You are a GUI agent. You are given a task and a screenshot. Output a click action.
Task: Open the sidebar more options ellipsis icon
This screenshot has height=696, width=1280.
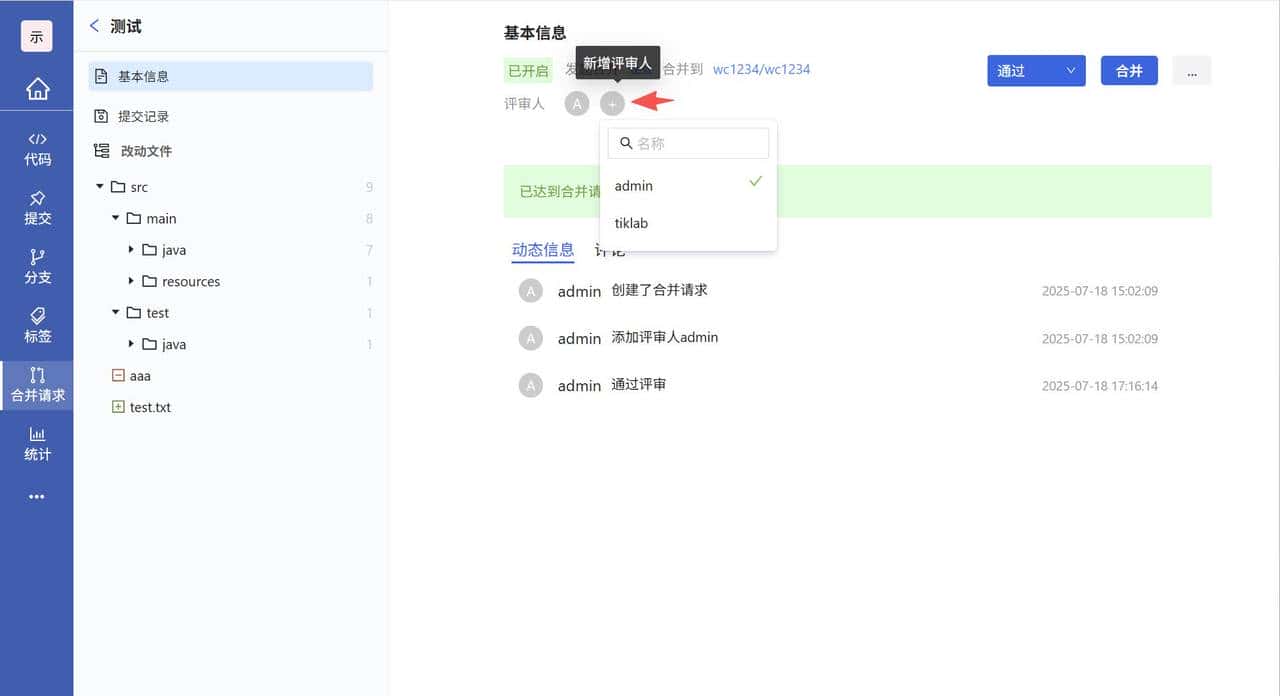37,496
